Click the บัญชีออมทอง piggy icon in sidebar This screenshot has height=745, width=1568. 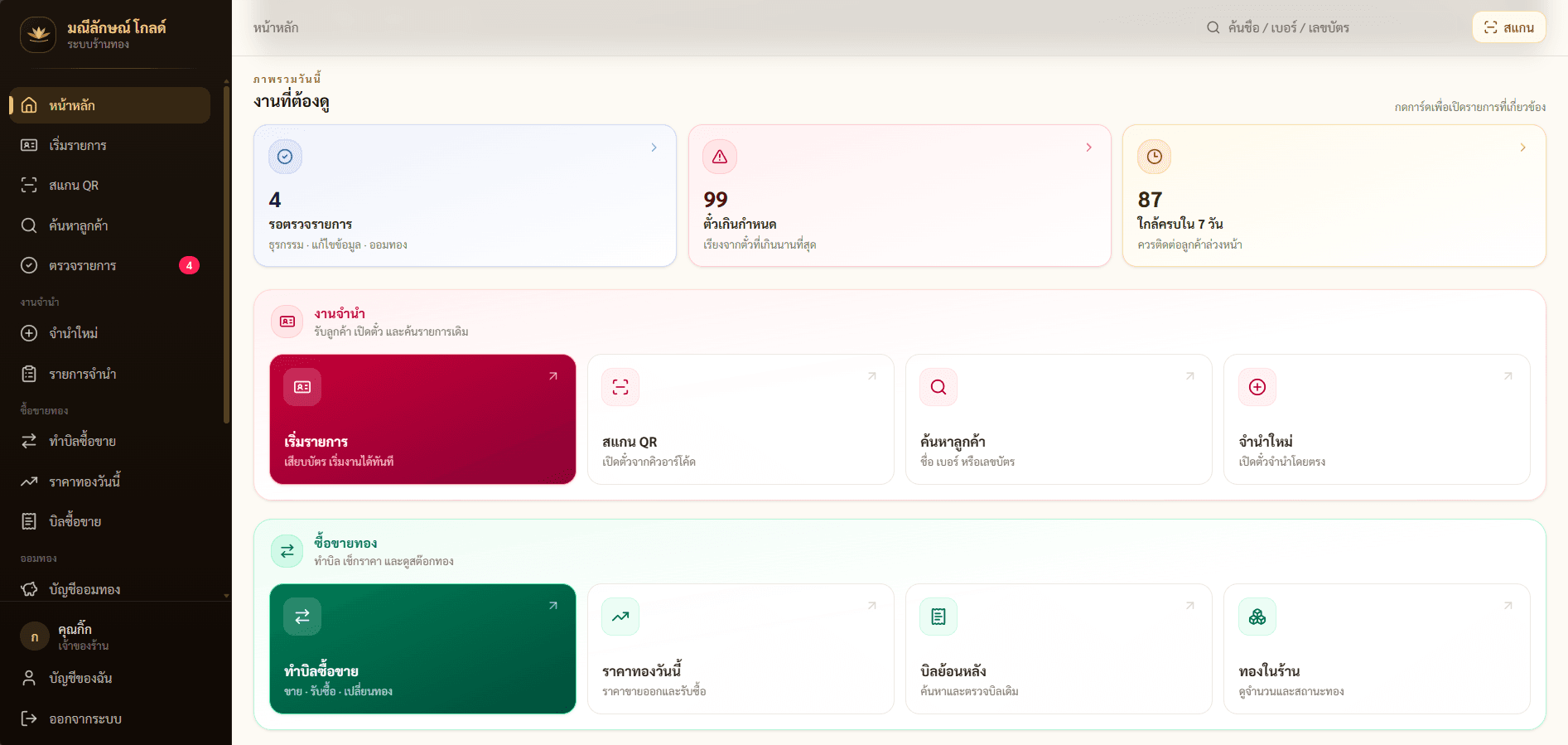coord(29,589)
